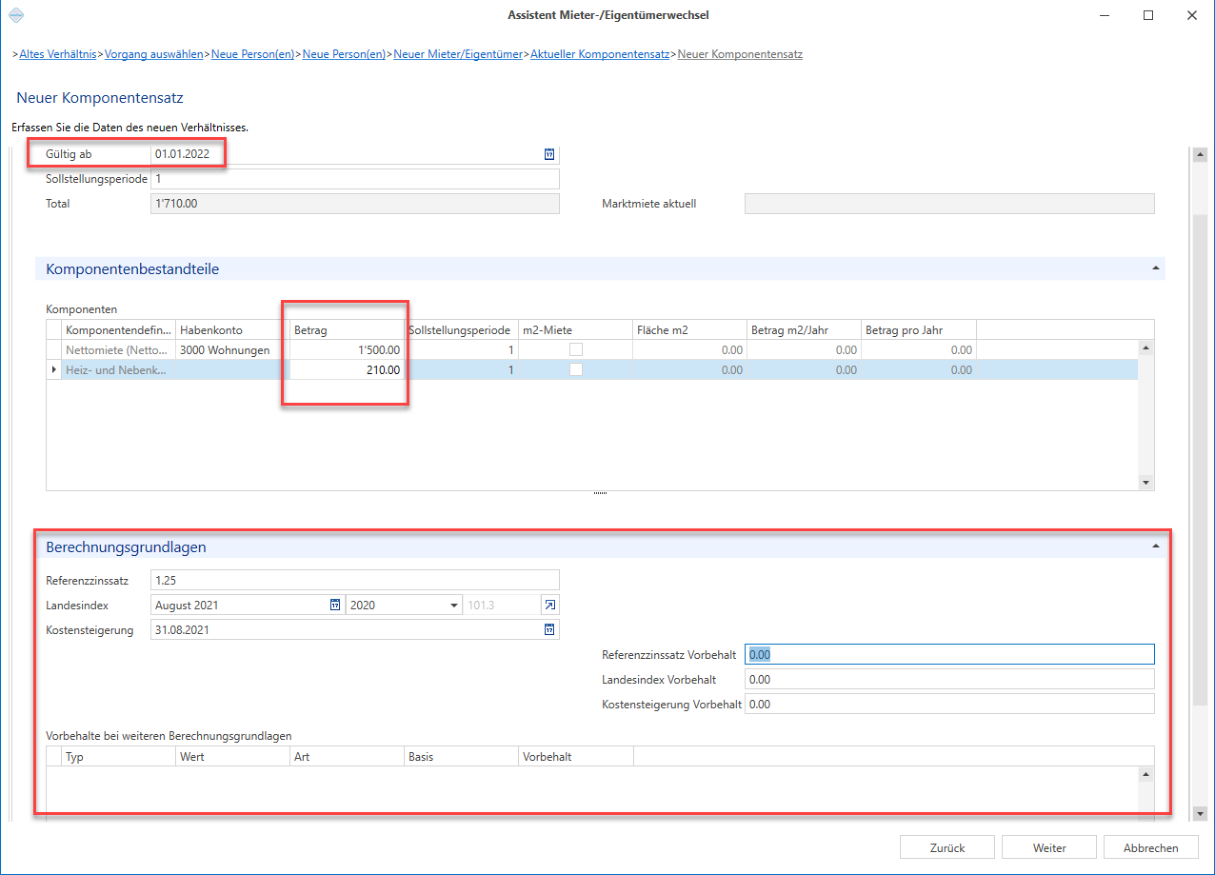Open the Landesindex base year 2020 dropdown
The height and width of the screenshot is (875, 1215).
454,605
